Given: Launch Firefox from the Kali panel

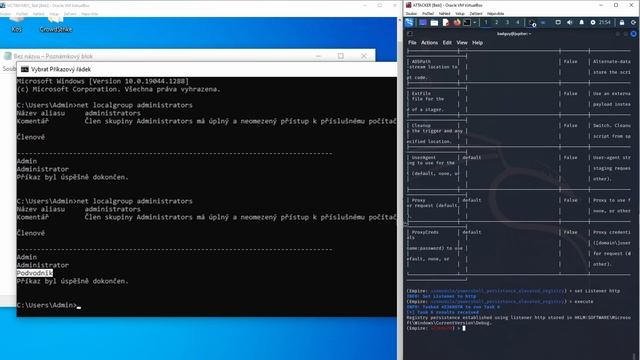Looking at the screenshot, I should coord(457,23).
